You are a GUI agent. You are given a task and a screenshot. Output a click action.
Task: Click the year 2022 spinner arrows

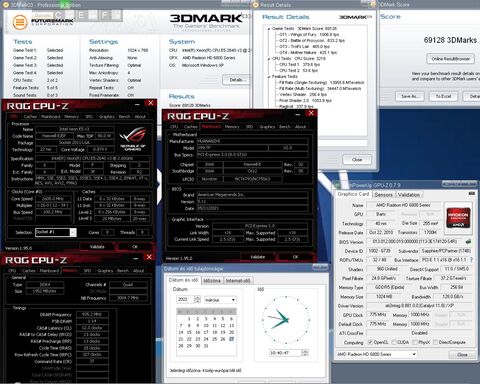tap(197, 299)
